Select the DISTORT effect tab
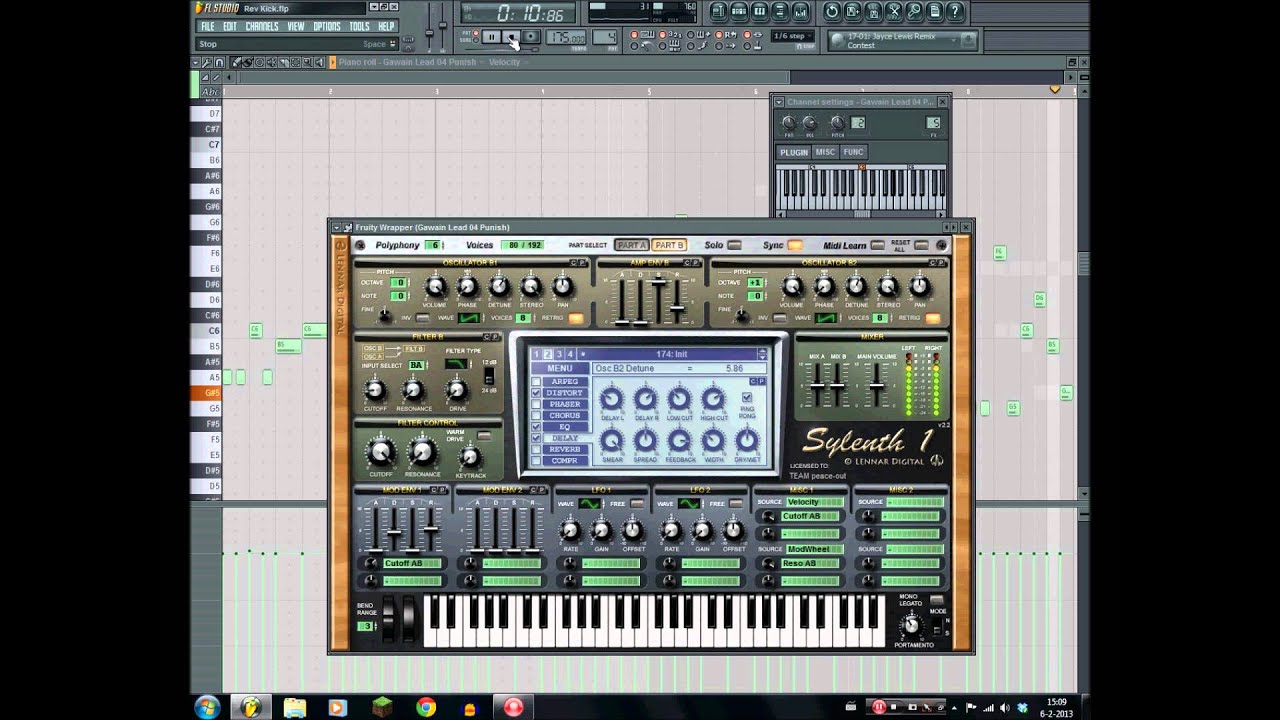The width and height of the screenshot is (1280, 720). tap(565, 393)
